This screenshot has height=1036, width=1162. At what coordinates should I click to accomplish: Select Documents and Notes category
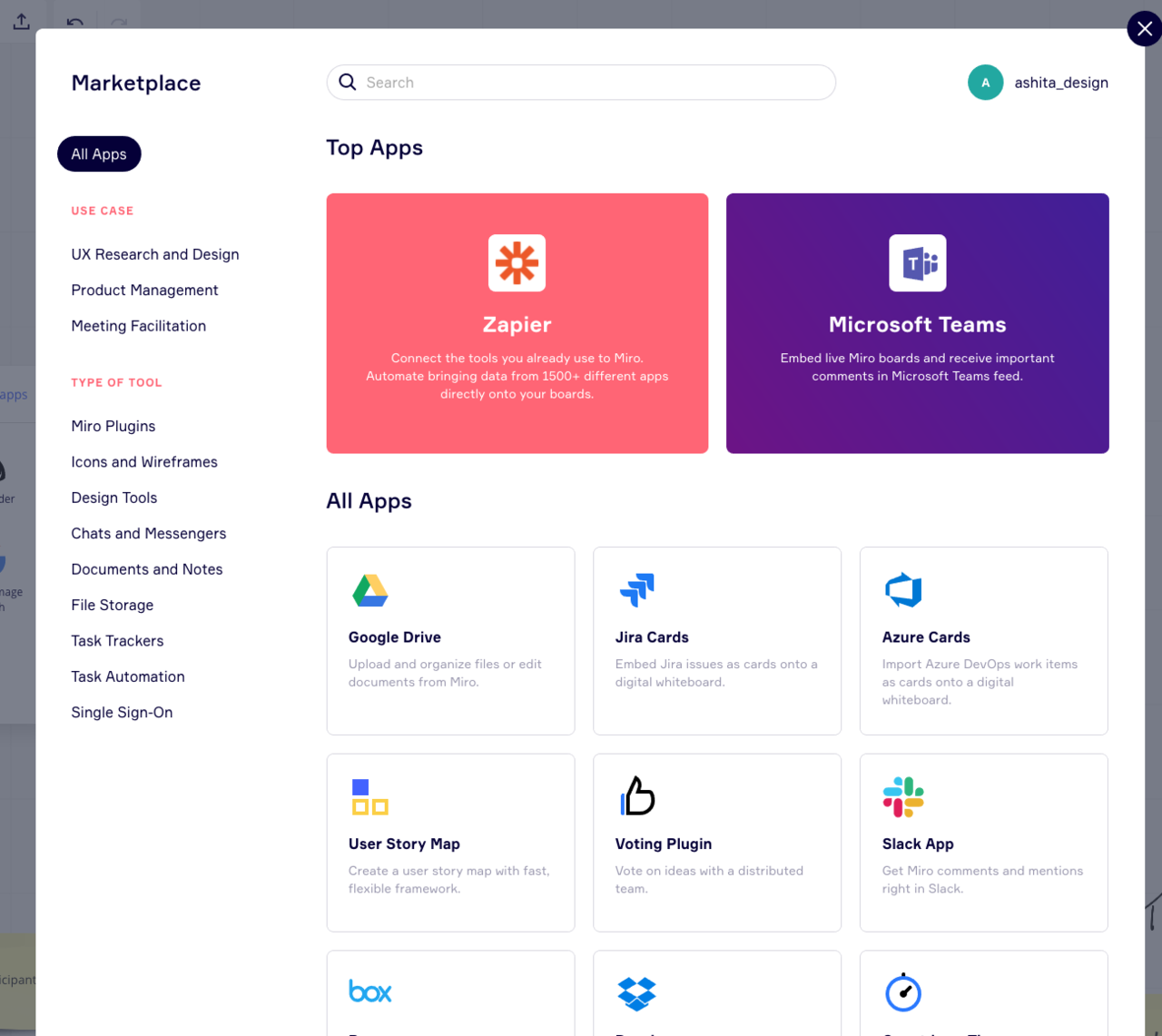pyautogui.click(x=147, y=569)
